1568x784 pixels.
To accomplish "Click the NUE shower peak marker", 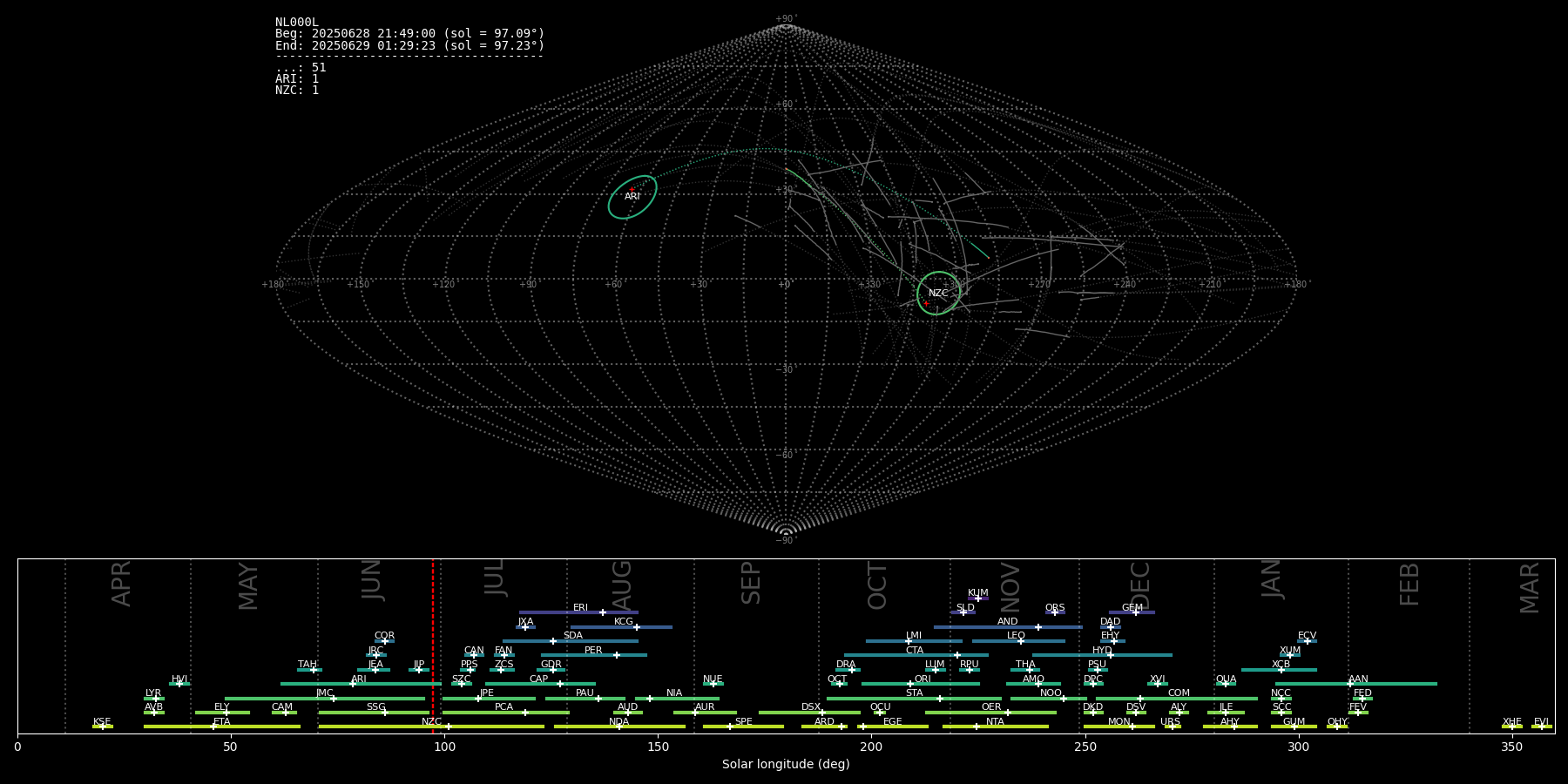I will 713,684.
